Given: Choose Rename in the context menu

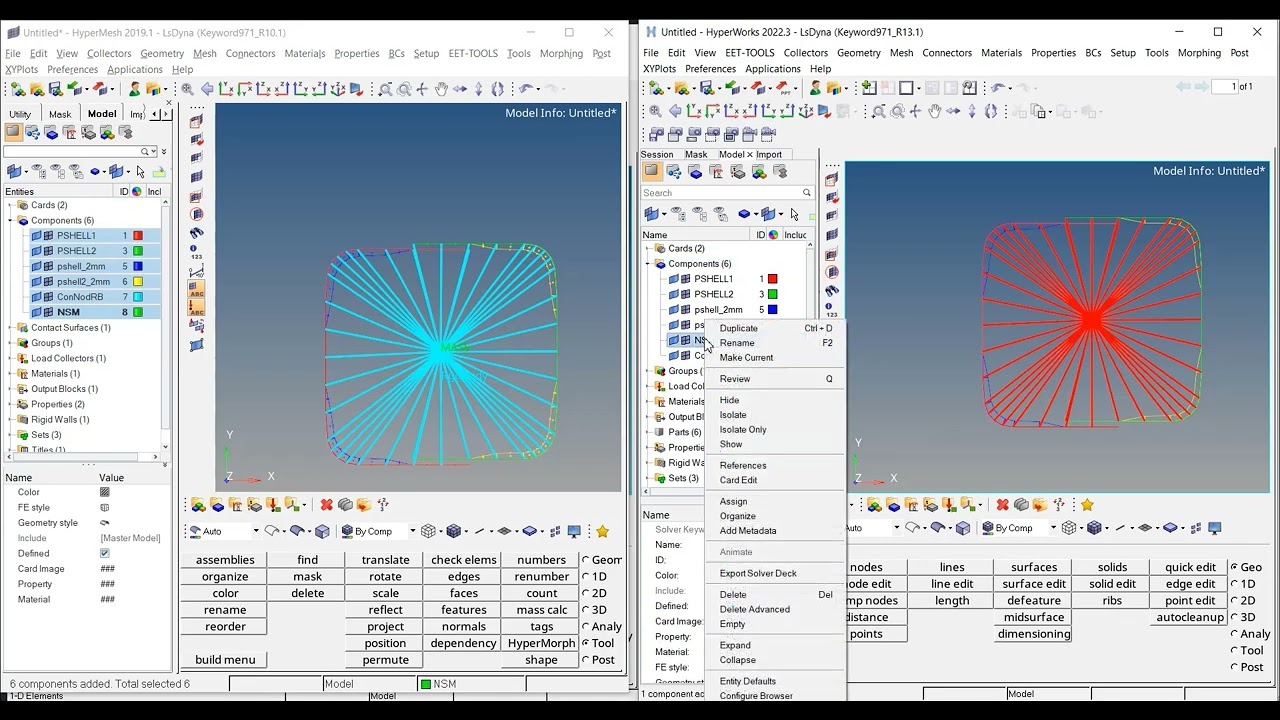Looking at the screenshot, I should click(x=737, y=343).
